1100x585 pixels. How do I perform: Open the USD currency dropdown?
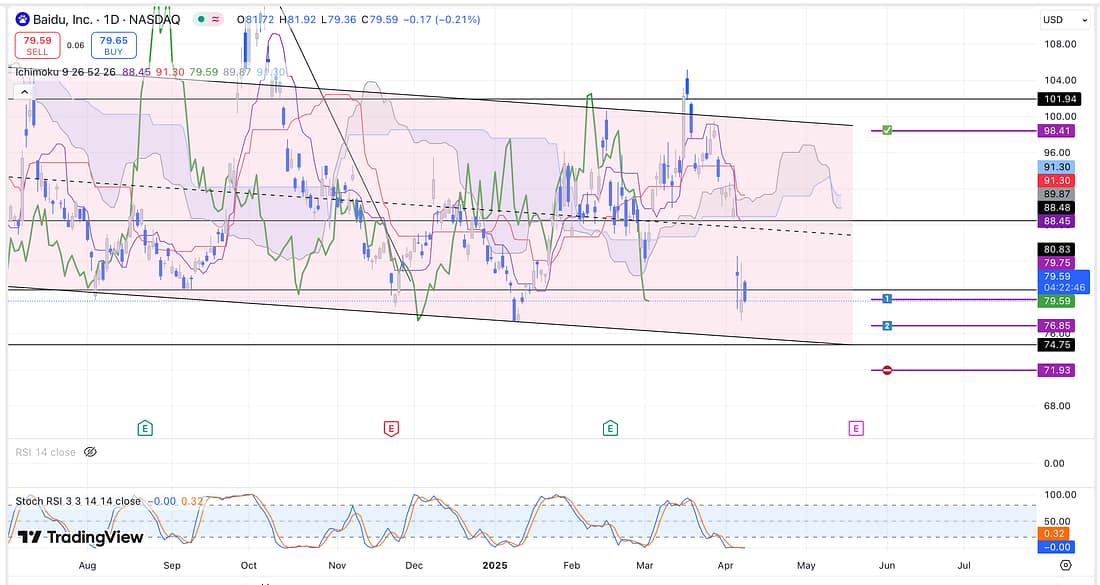(x=1063, y=19)
